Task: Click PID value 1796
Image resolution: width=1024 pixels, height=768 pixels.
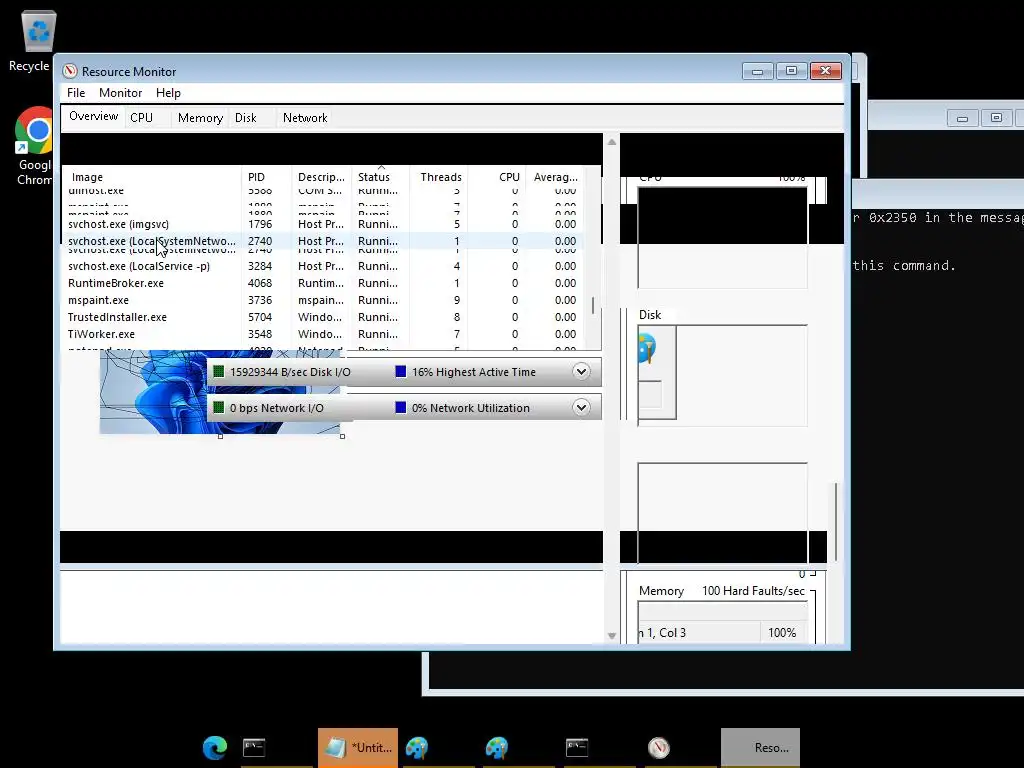Action: click(260, 224)
